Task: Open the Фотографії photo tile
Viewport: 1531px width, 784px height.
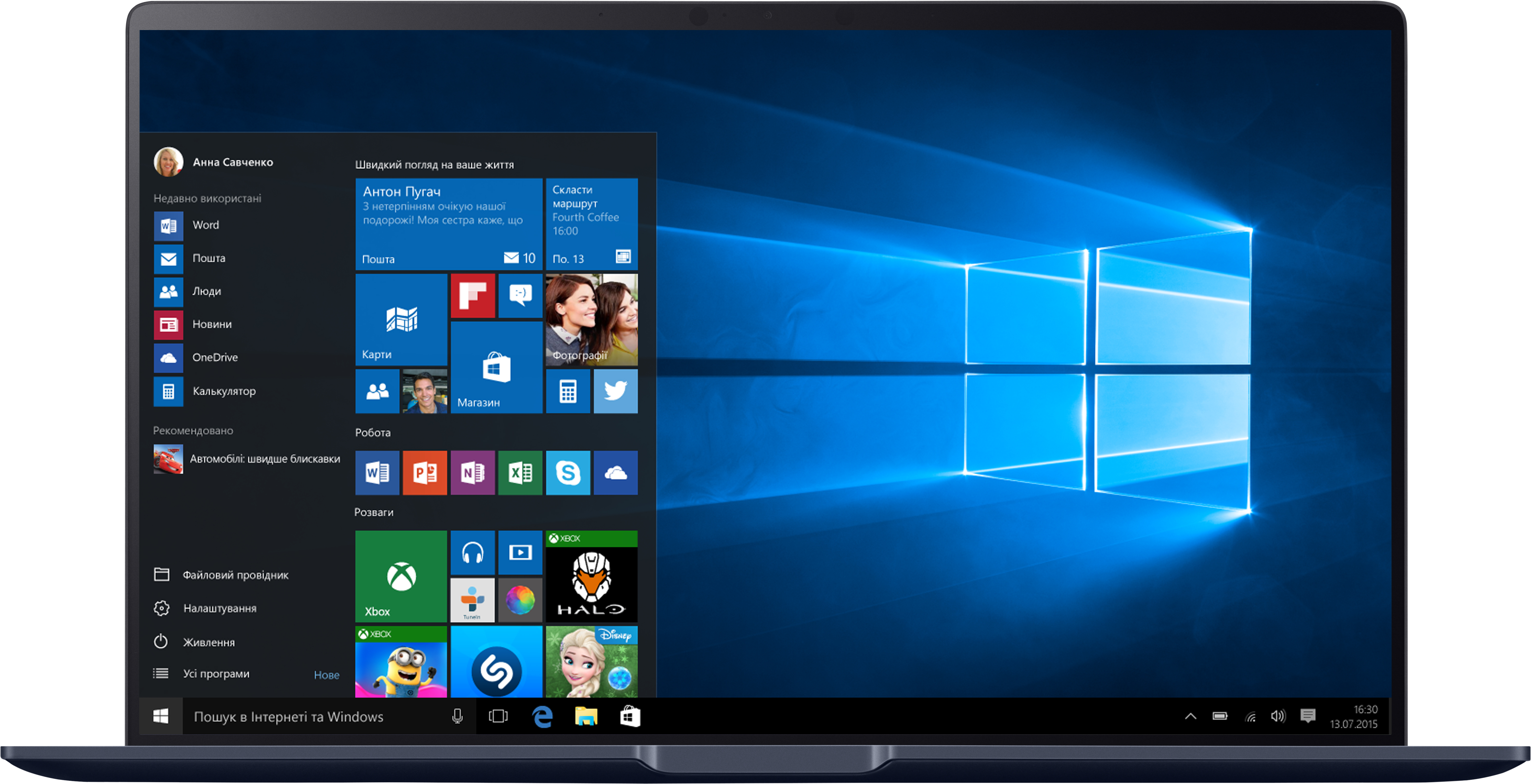Action: [x=591, y=320]
